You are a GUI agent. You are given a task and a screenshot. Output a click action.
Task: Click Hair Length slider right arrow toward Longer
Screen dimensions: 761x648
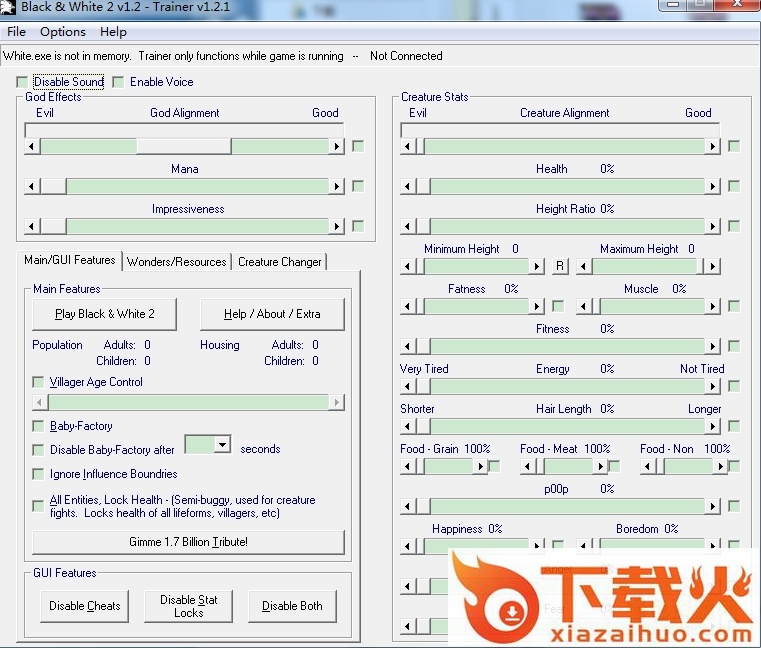(712, 426)
